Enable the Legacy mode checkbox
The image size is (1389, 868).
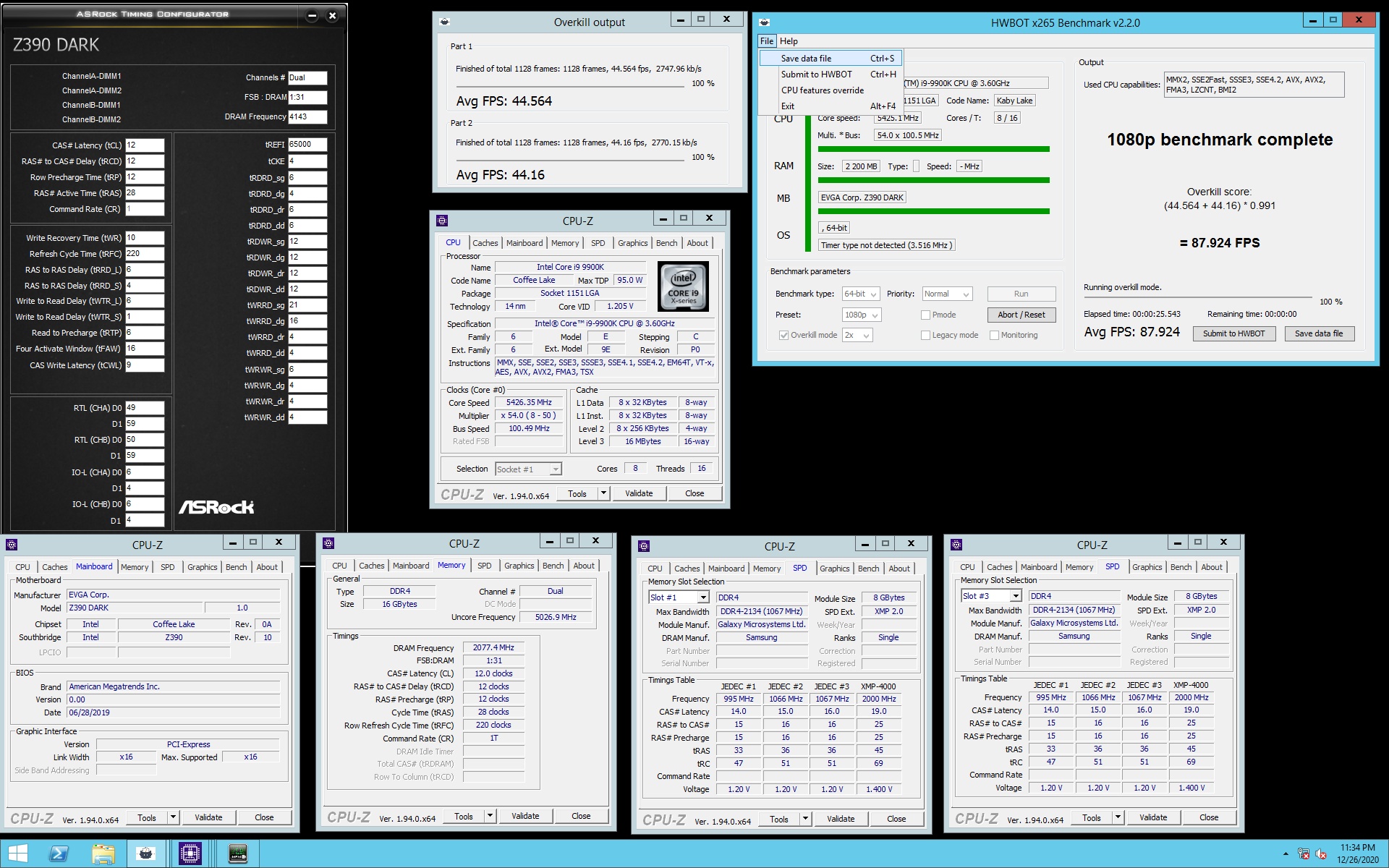(925, 336)
